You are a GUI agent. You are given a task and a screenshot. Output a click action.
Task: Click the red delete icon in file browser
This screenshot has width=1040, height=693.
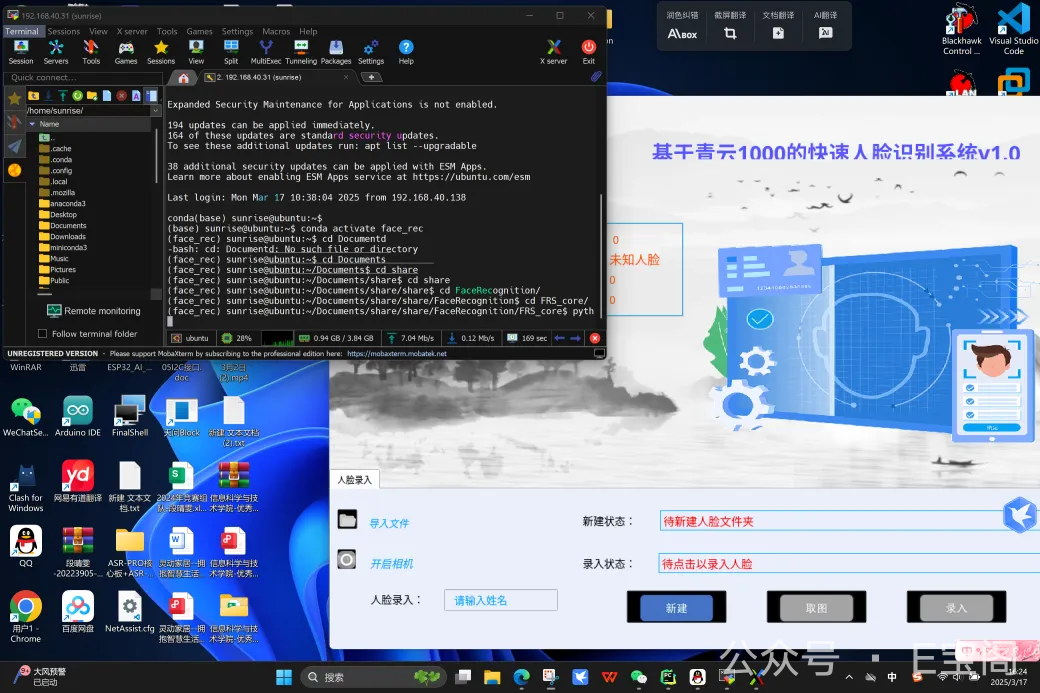(x=121, y=96)
